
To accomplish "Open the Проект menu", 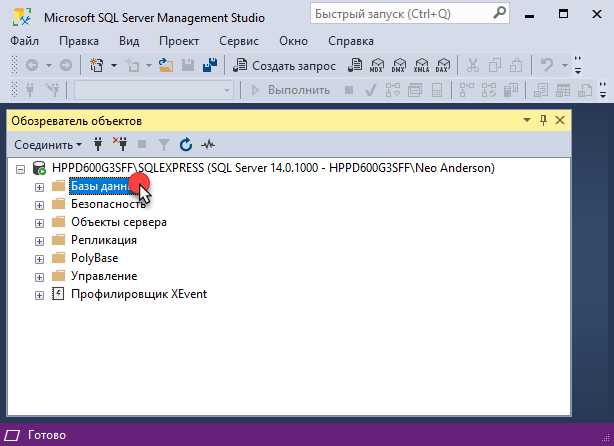I will [179, 41].
